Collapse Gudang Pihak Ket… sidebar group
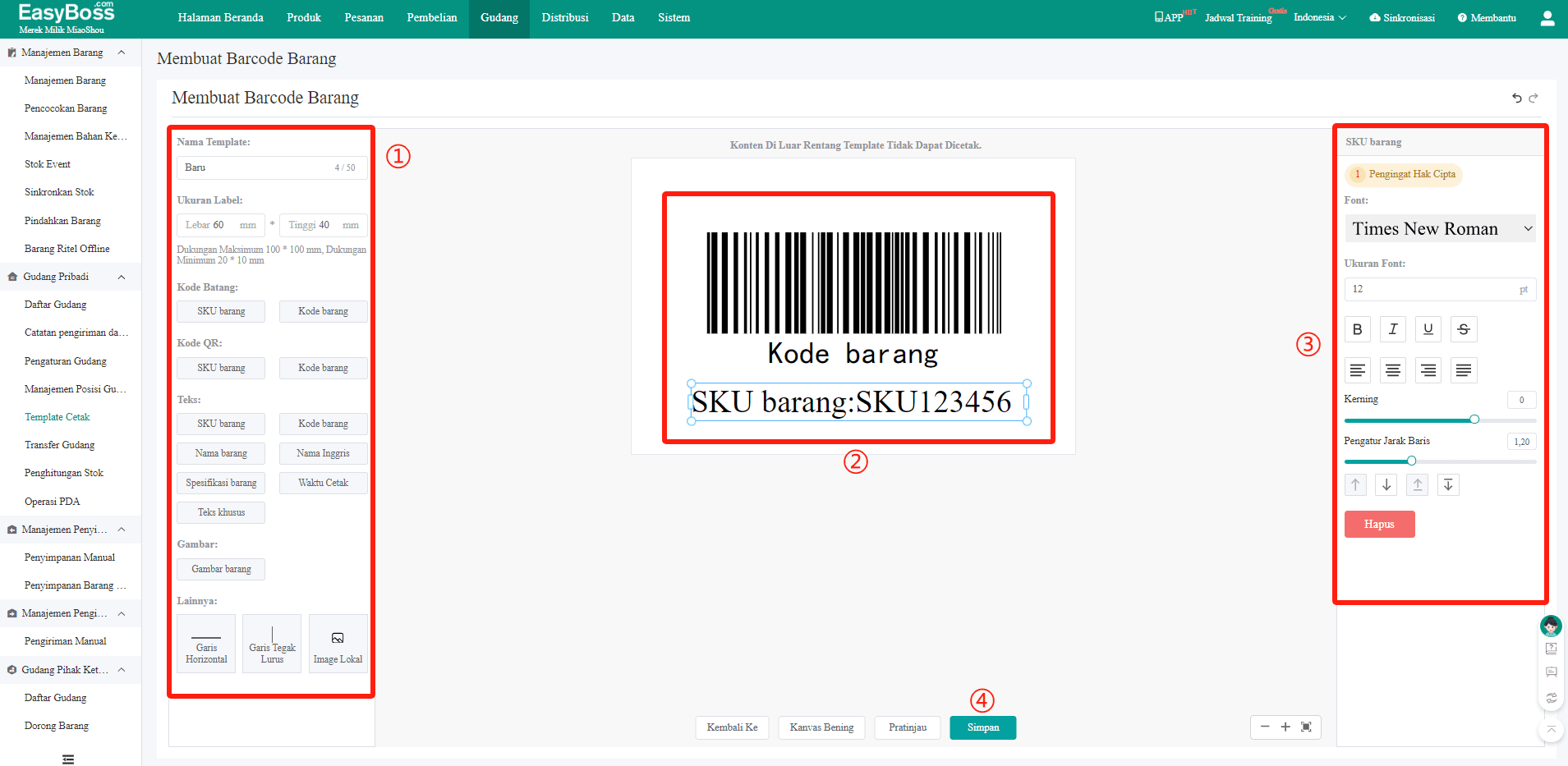 click(x=122, y=670)
